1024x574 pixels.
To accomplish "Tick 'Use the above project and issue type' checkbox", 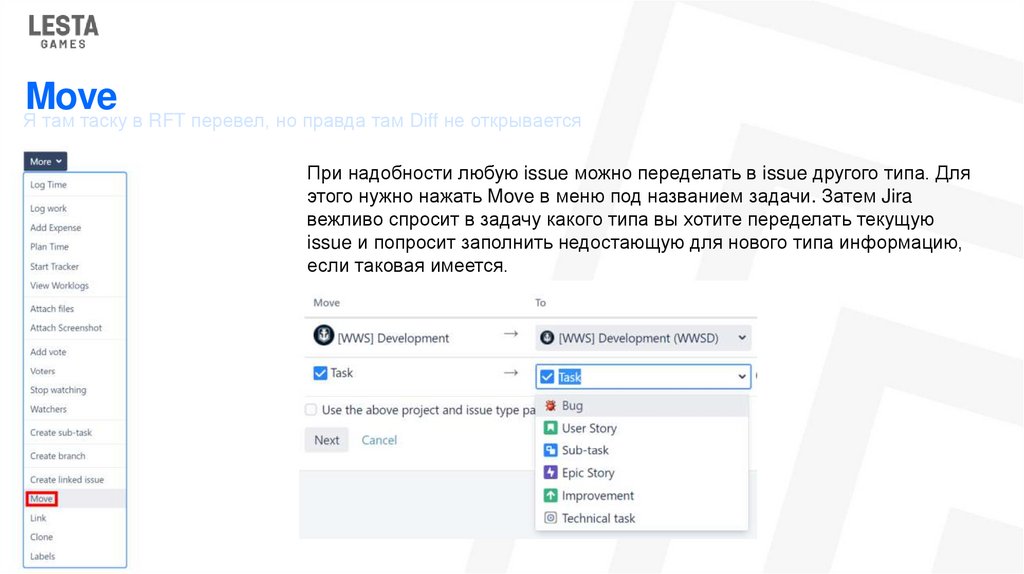I will coord(311,409).
